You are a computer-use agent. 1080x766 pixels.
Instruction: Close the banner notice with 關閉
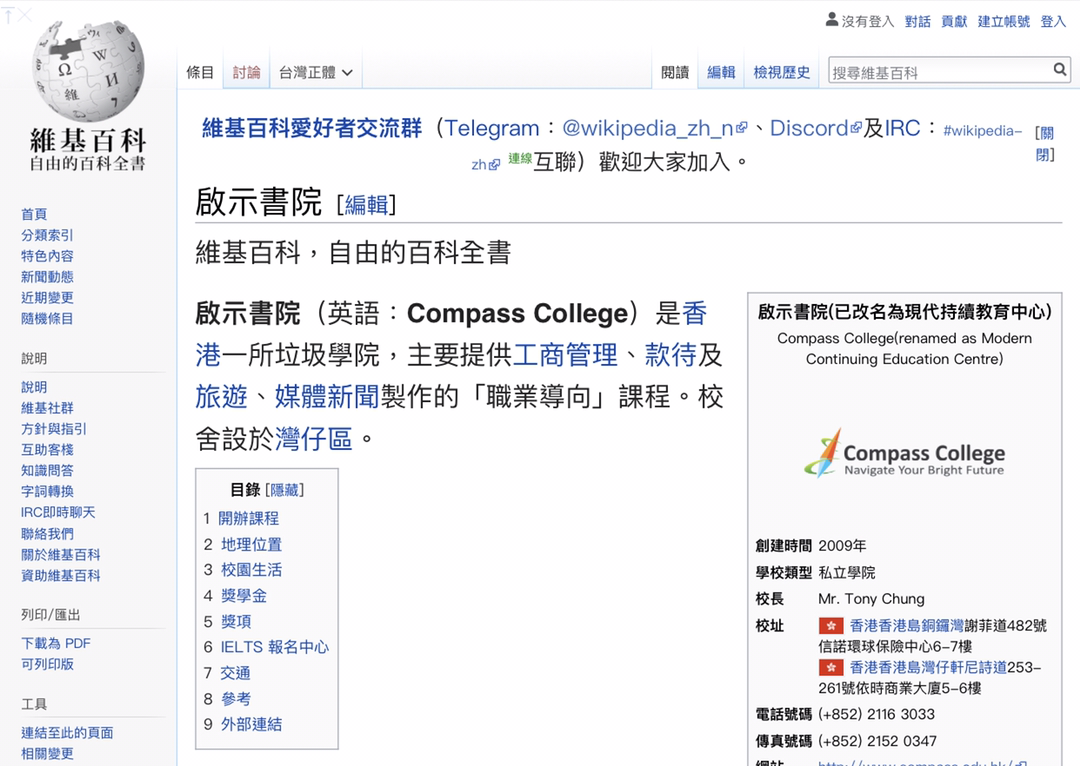click(1046, 143)
